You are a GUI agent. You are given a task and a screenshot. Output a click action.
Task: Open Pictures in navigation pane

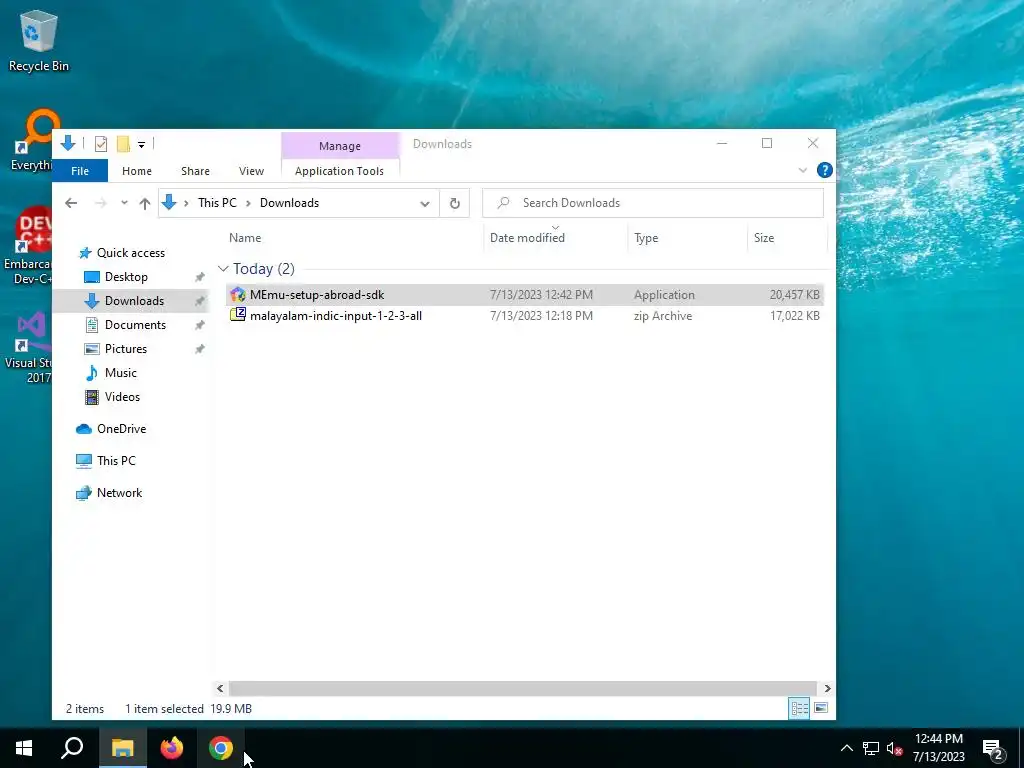coord(125,349)
